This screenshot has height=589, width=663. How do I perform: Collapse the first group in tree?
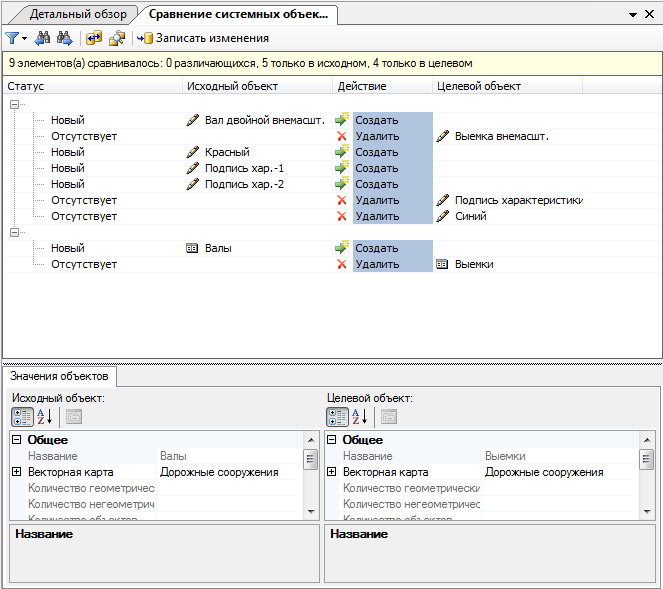tap(14, 104)
